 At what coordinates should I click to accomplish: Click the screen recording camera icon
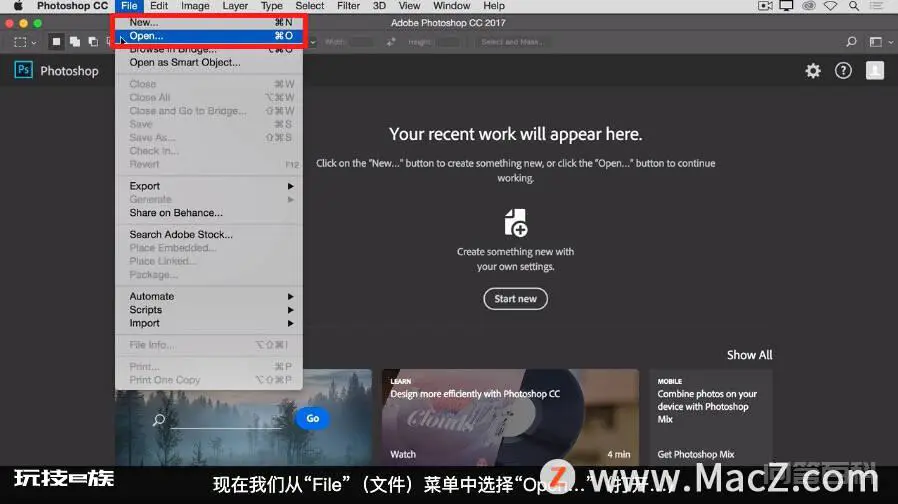(765, 6)
